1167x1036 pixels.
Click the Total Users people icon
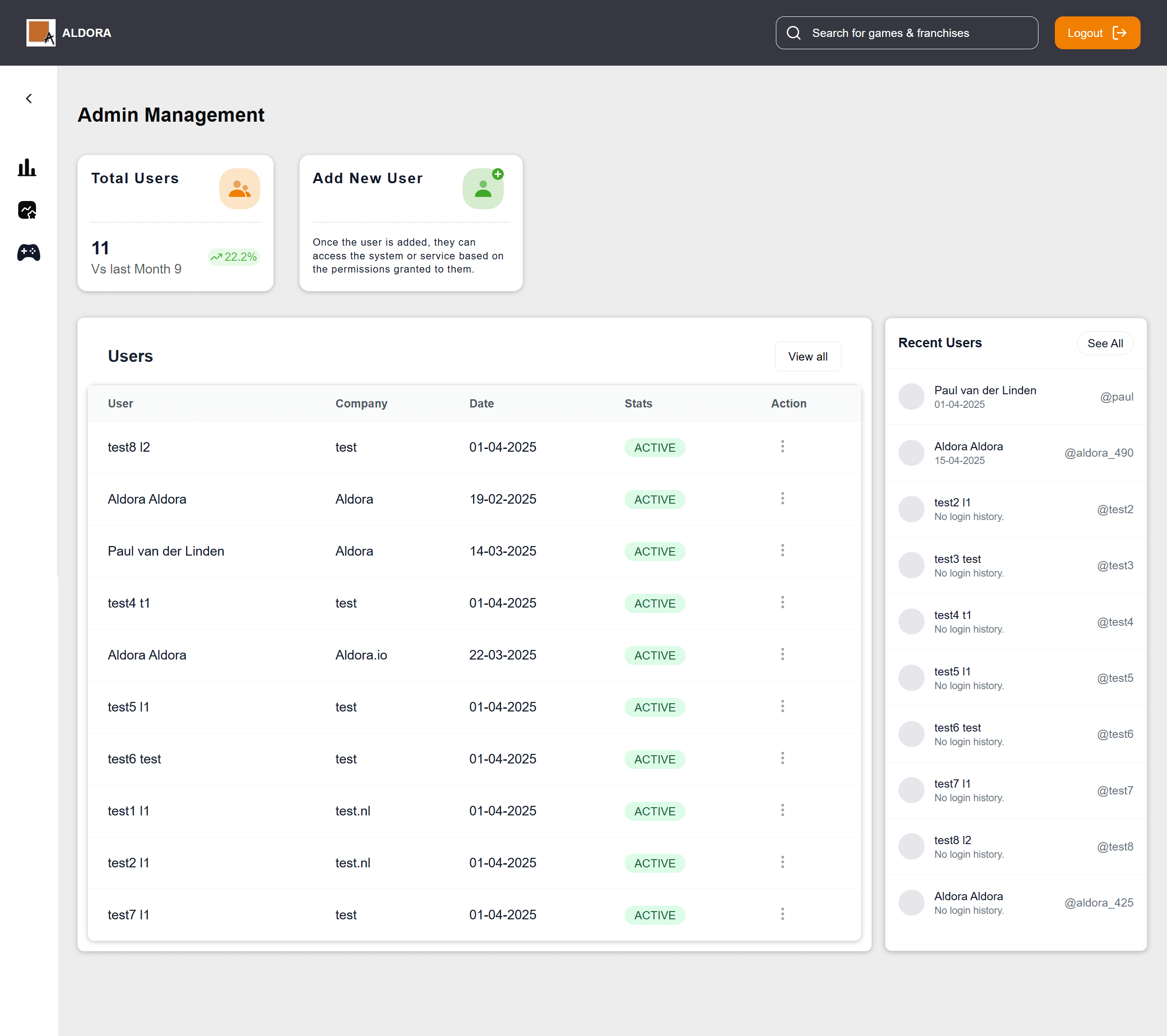[239, 188]
